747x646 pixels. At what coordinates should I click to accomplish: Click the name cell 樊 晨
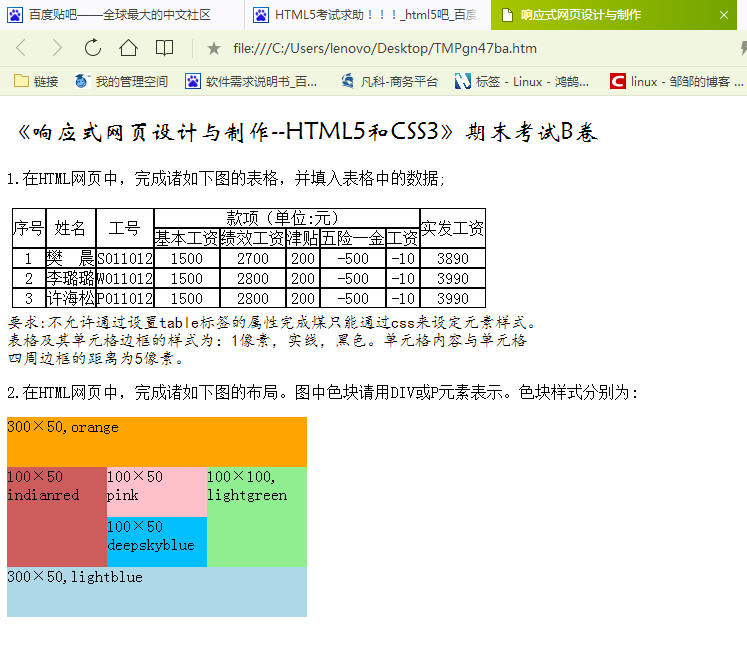tap(71, 258)
